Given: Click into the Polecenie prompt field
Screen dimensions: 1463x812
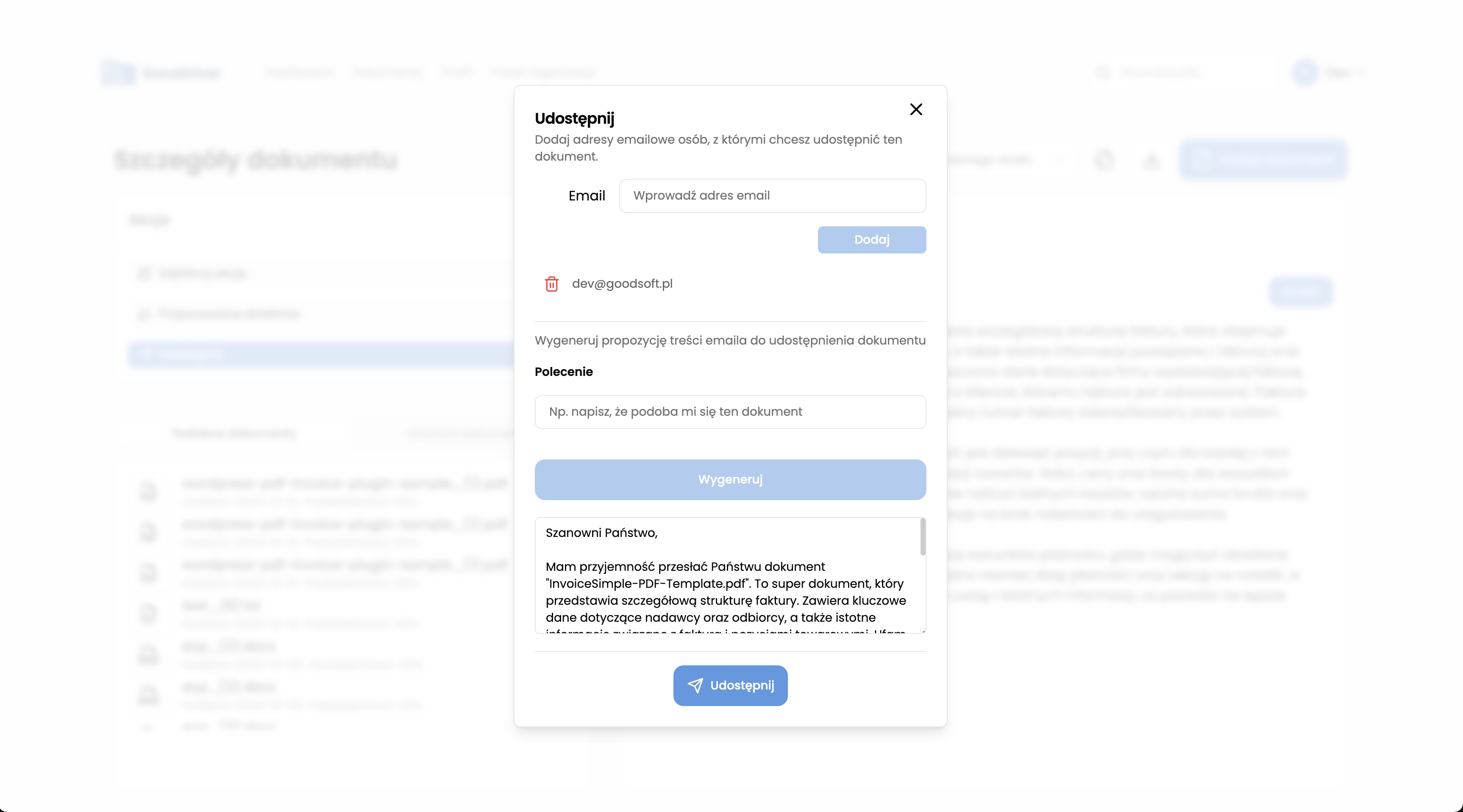Looking at the screenshot, I should tap(730, 412).
